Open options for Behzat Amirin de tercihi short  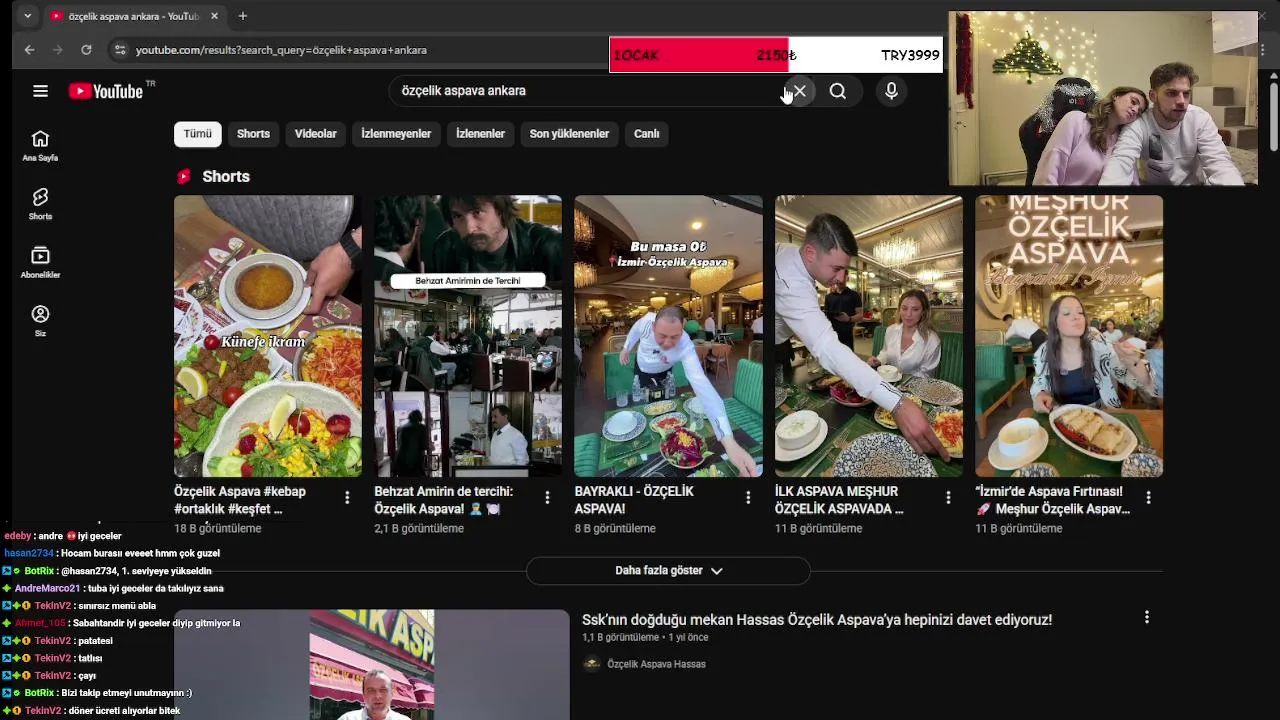click(x=547, y=497)
